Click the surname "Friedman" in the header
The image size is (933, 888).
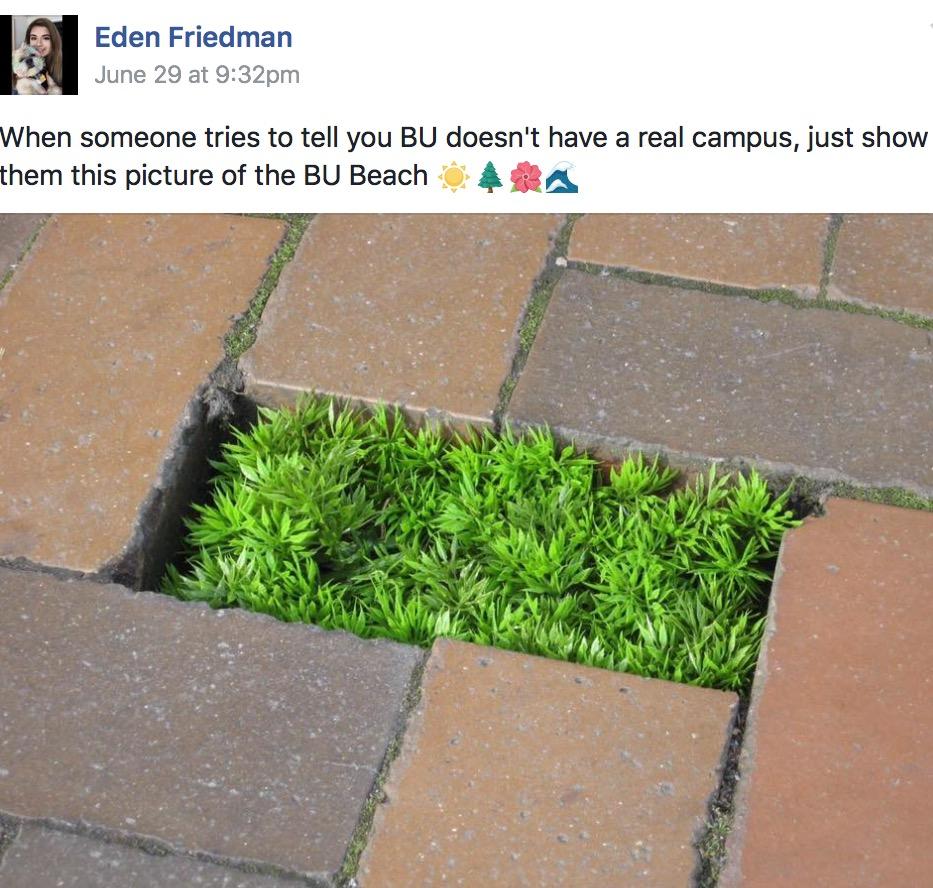pos(231,38)
